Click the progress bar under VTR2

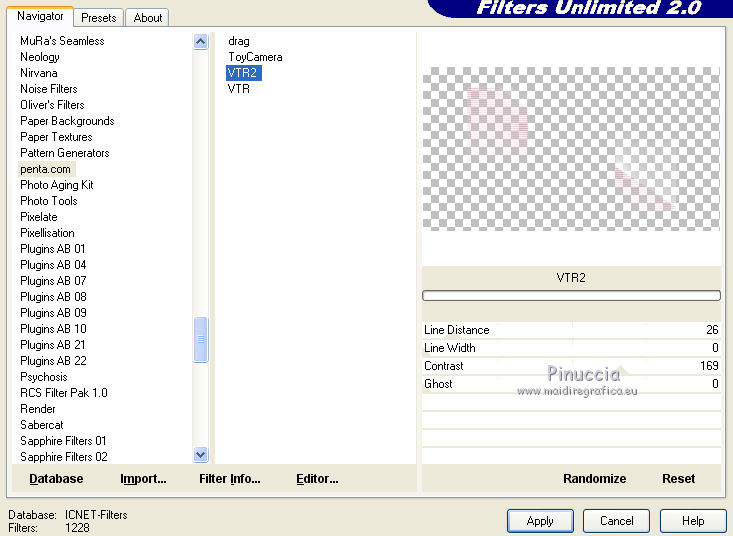pos(571,295)
